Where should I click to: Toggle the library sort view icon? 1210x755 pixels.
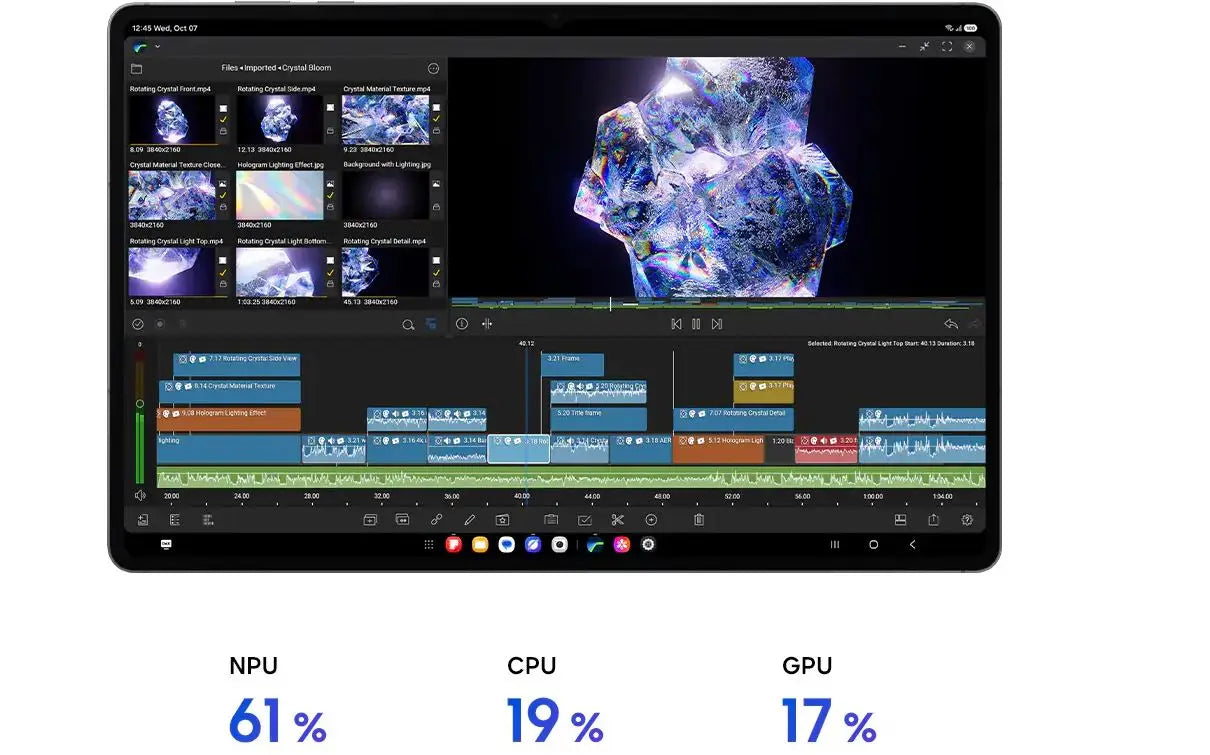pyautogui.click(x=432, y=324)
